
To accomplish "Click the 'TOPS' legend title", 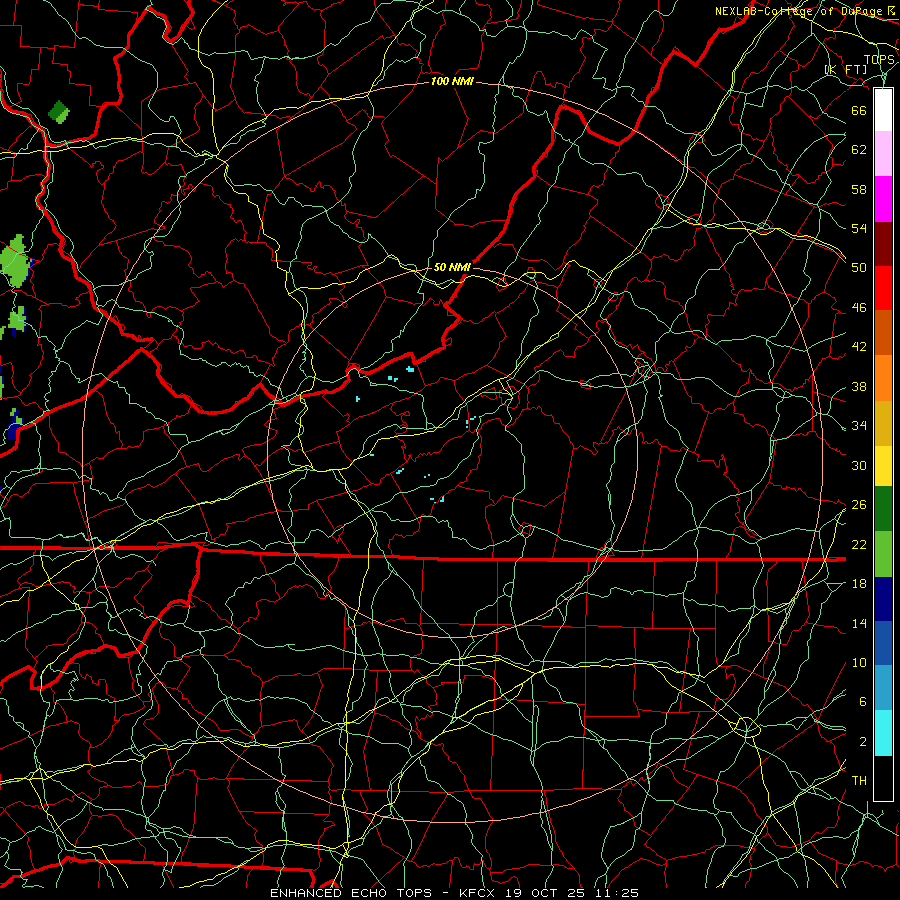I will 879,60.
